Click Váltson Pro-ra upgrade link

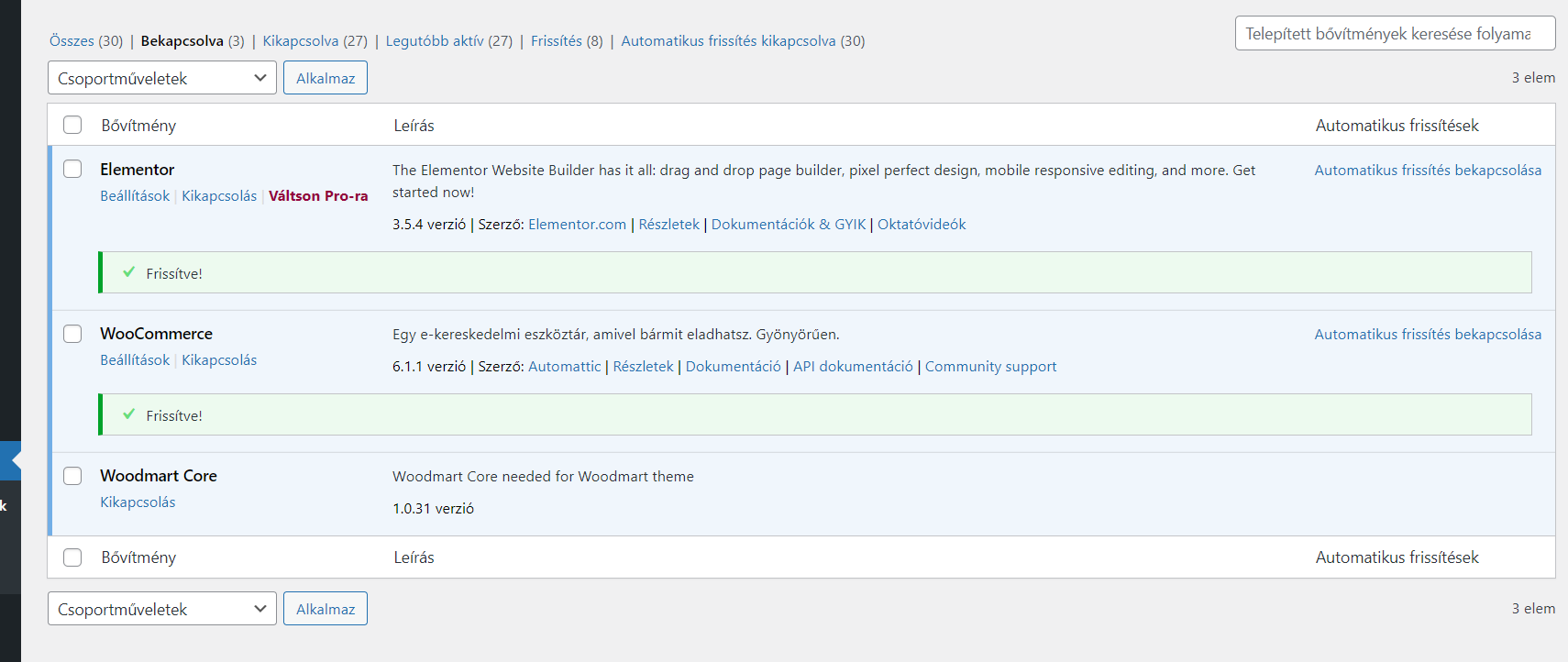pyautogui.click(x=318, y=195)
